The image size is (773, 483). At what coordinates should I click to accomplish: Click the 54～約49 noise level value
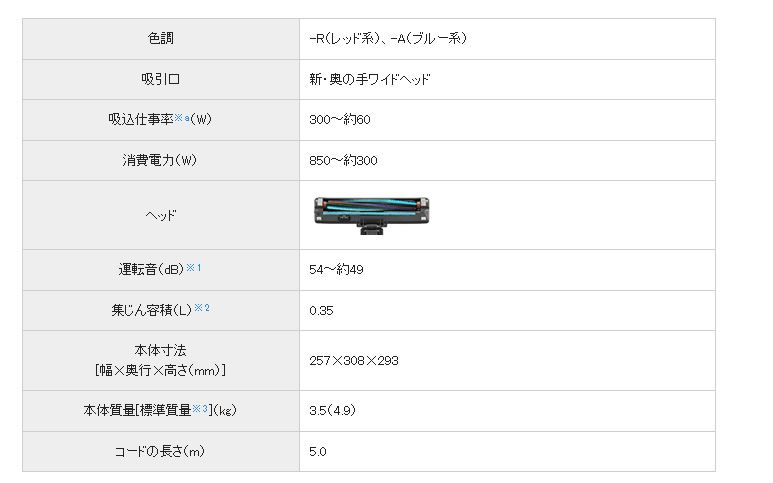[336, 270]
